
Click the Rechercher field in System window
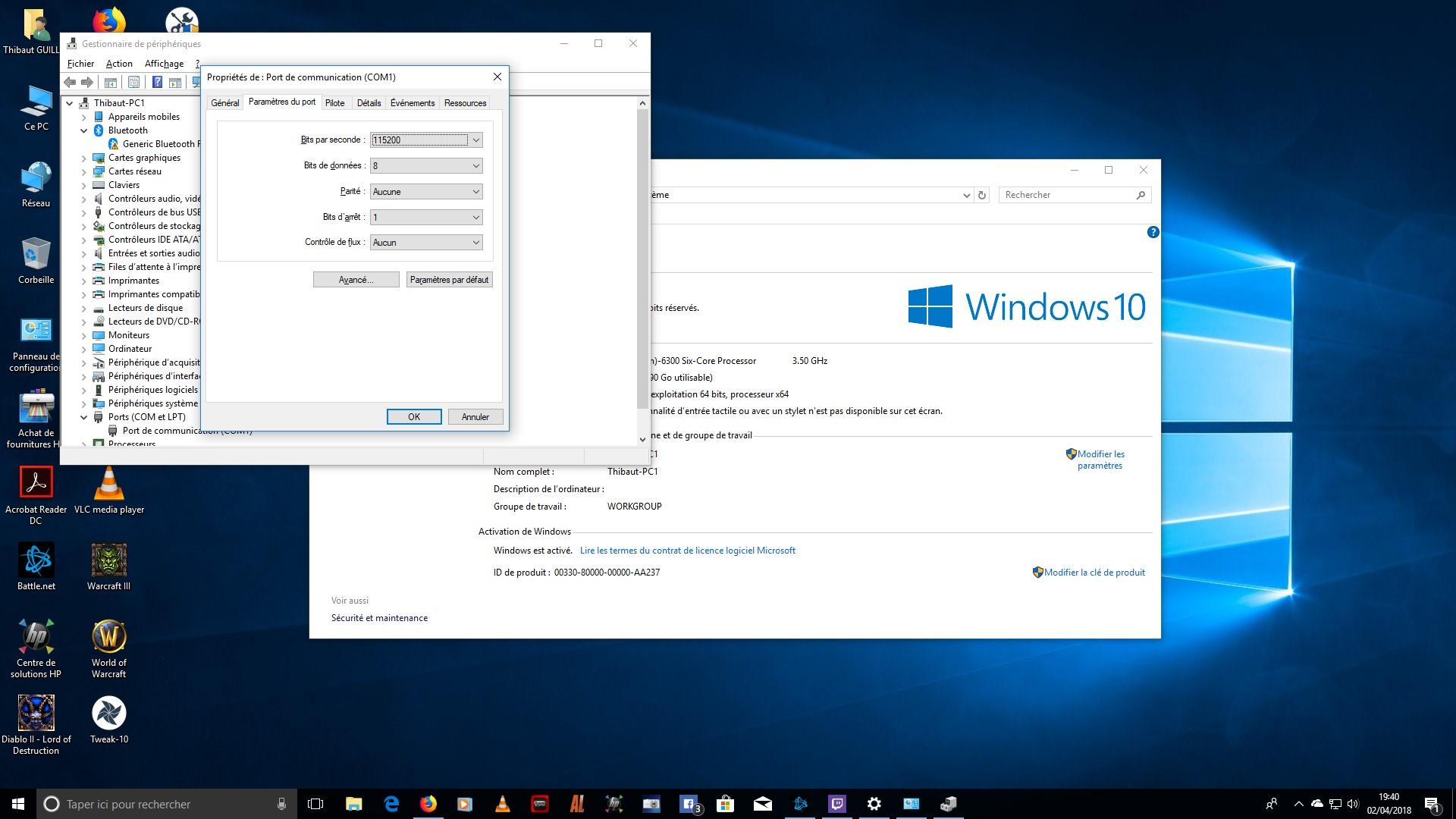click(1075, 195)
